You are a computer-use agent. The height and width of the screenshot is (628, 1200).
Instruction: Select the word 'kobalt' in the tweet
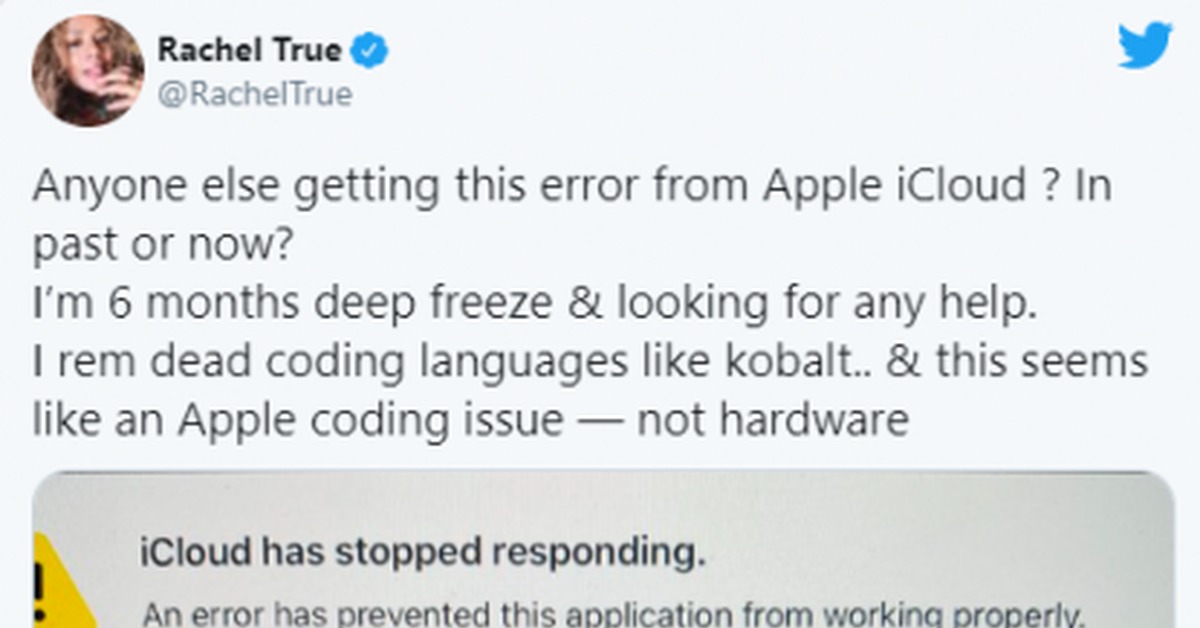757,362
